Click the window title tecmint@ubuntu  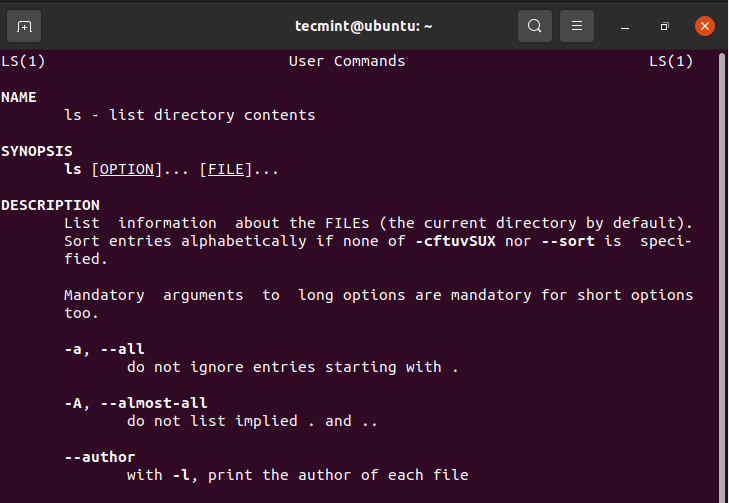(364, 26)
